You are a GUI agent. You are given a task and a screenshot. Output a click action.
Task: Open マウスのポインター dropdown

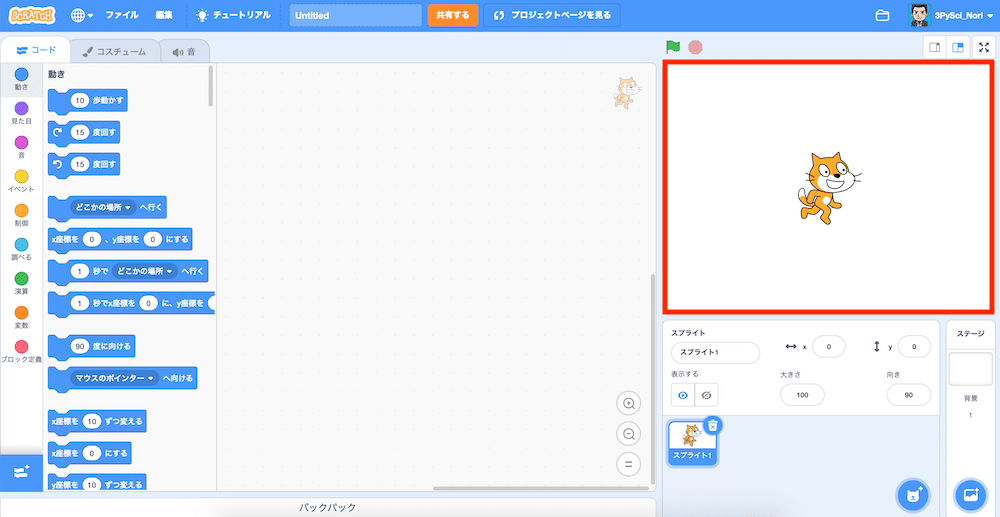pyautogui.click(x=115, y=378)
